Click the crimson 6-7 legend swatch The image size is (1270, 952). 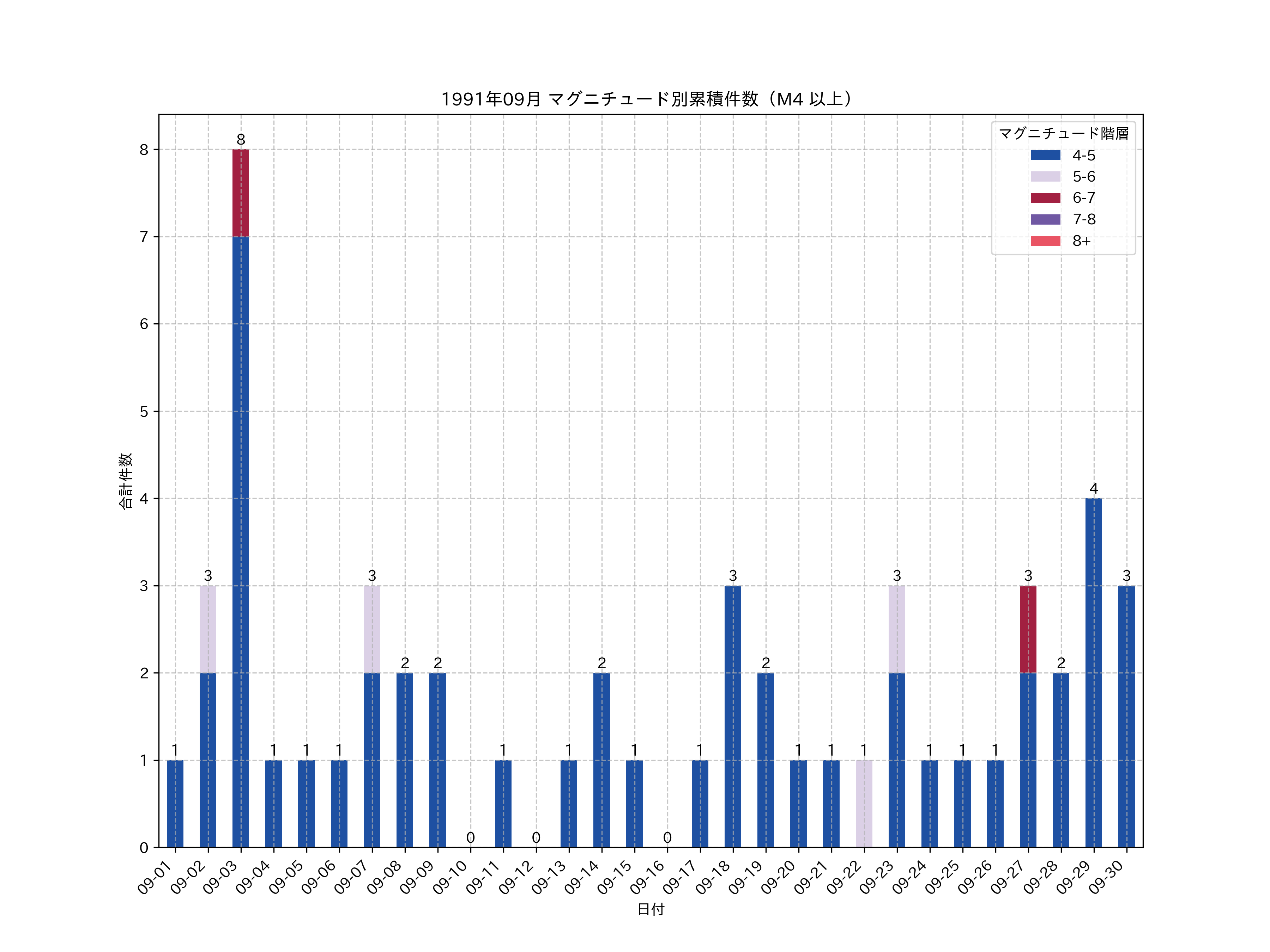(x=1046, y=198)
